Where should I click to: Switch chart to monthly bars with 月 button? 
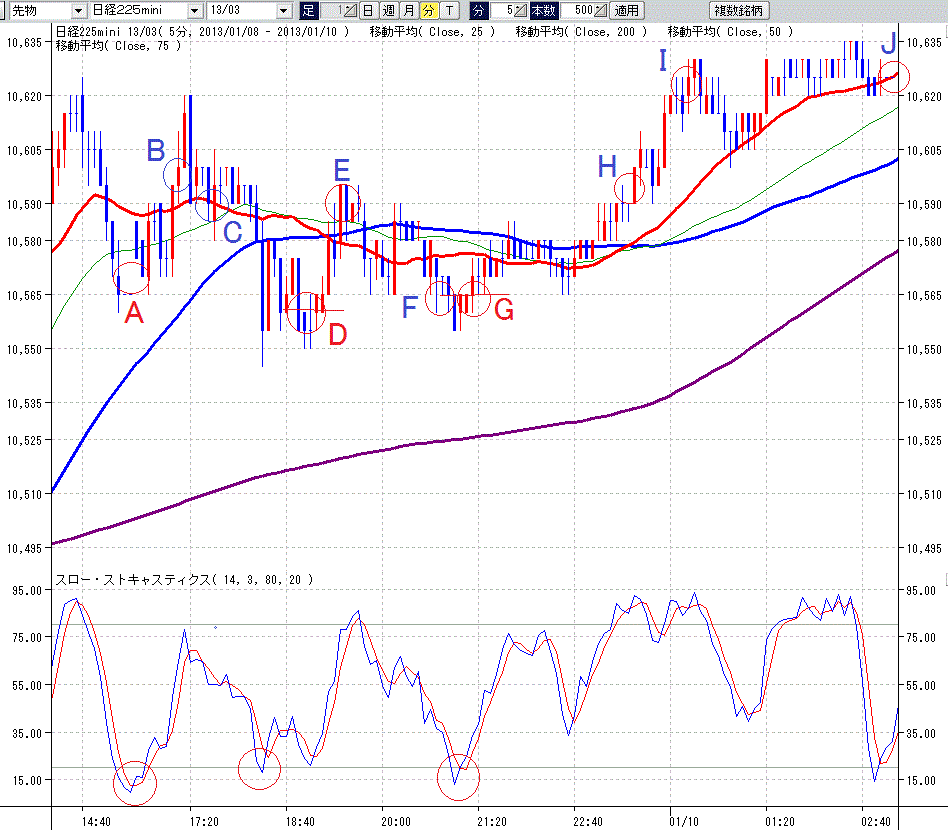(409, 10)
